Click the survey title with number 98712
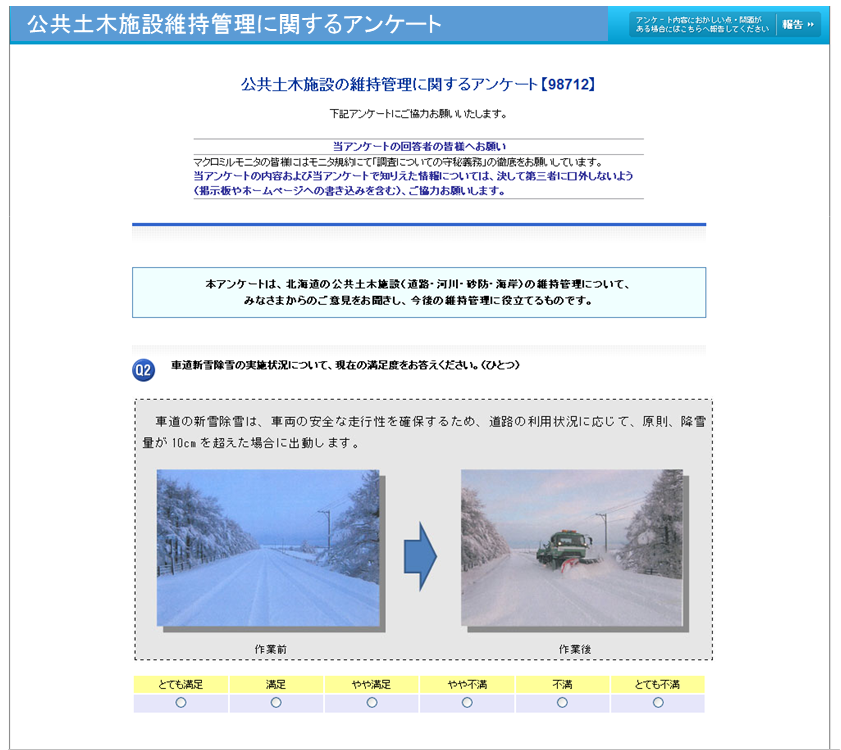841x750 pixels. pyautogui.click(x=418, y=85)
